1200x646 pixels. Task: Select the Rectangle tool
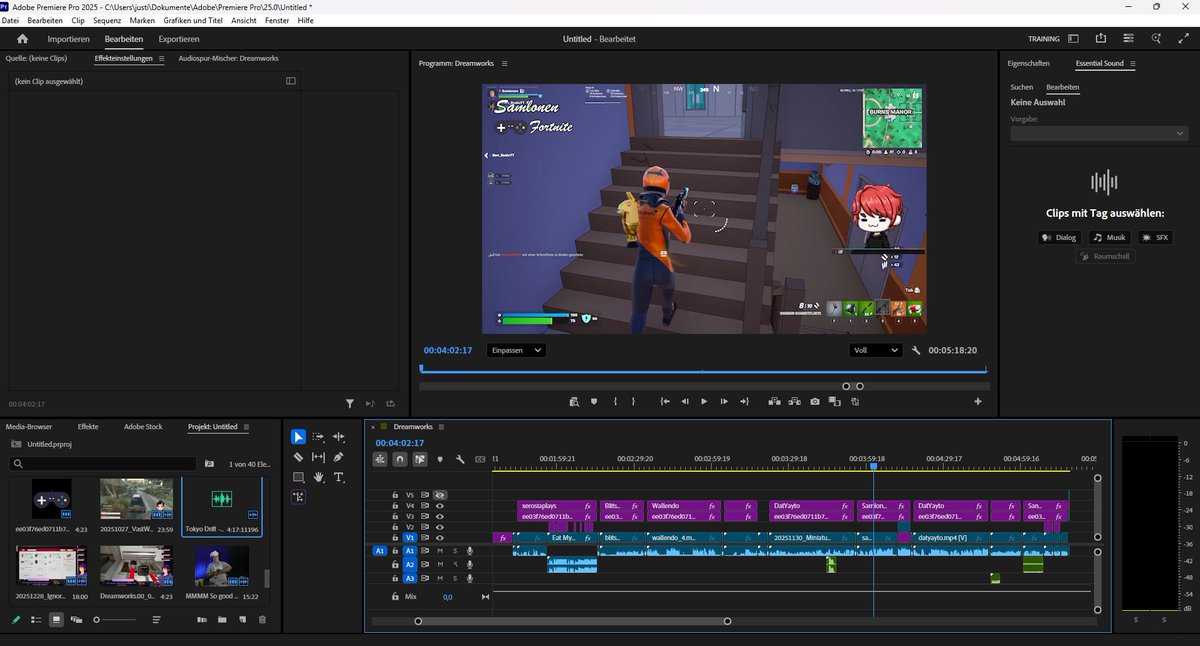click(x=298, y=478)
